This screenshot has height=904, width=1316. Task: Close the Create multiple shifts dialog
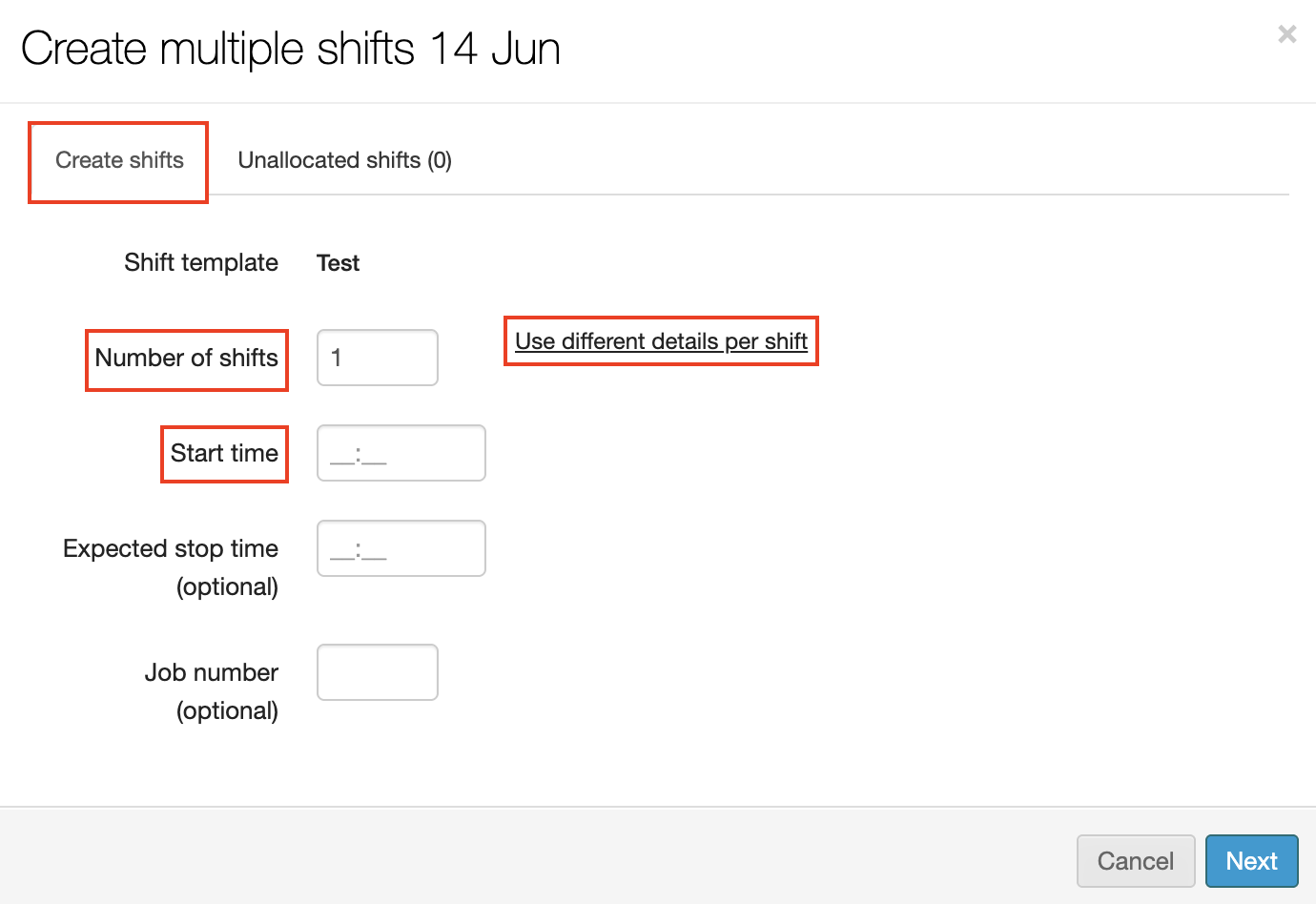[x=1286, y=34]
